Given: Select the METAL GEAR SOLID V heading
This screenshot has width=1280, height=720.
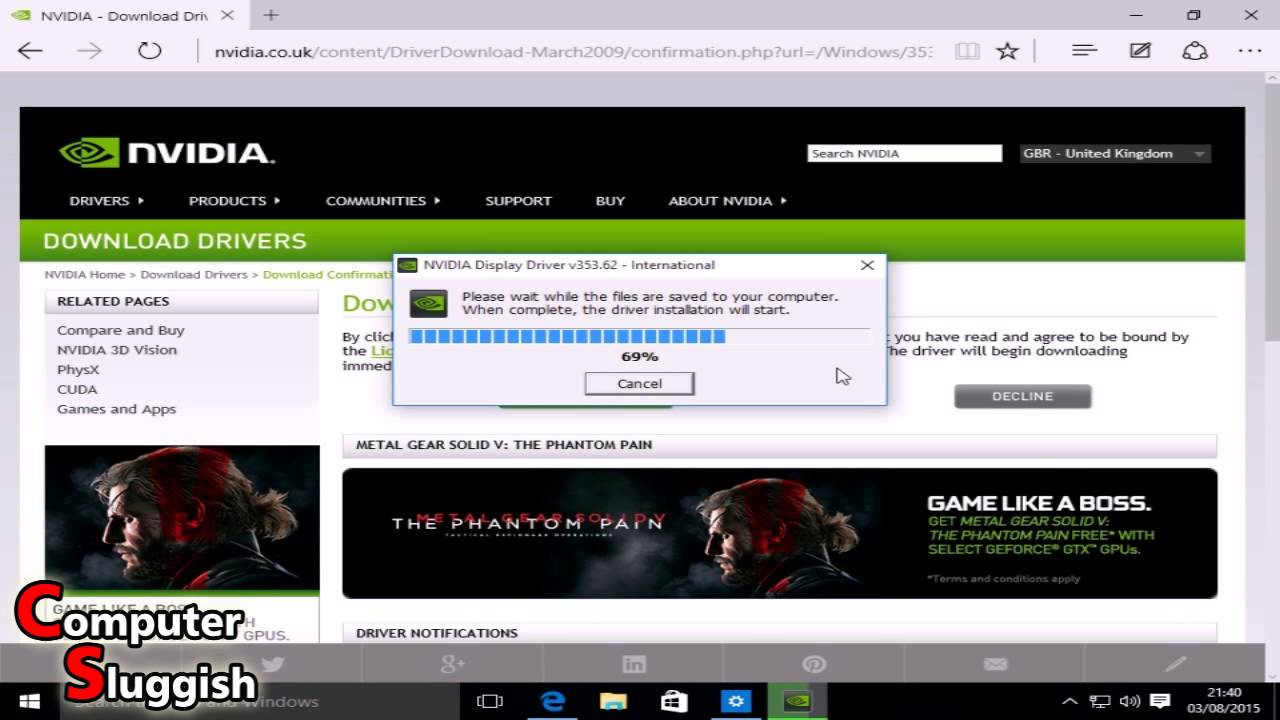Looking at the screenshot, I should coord(504,445).
